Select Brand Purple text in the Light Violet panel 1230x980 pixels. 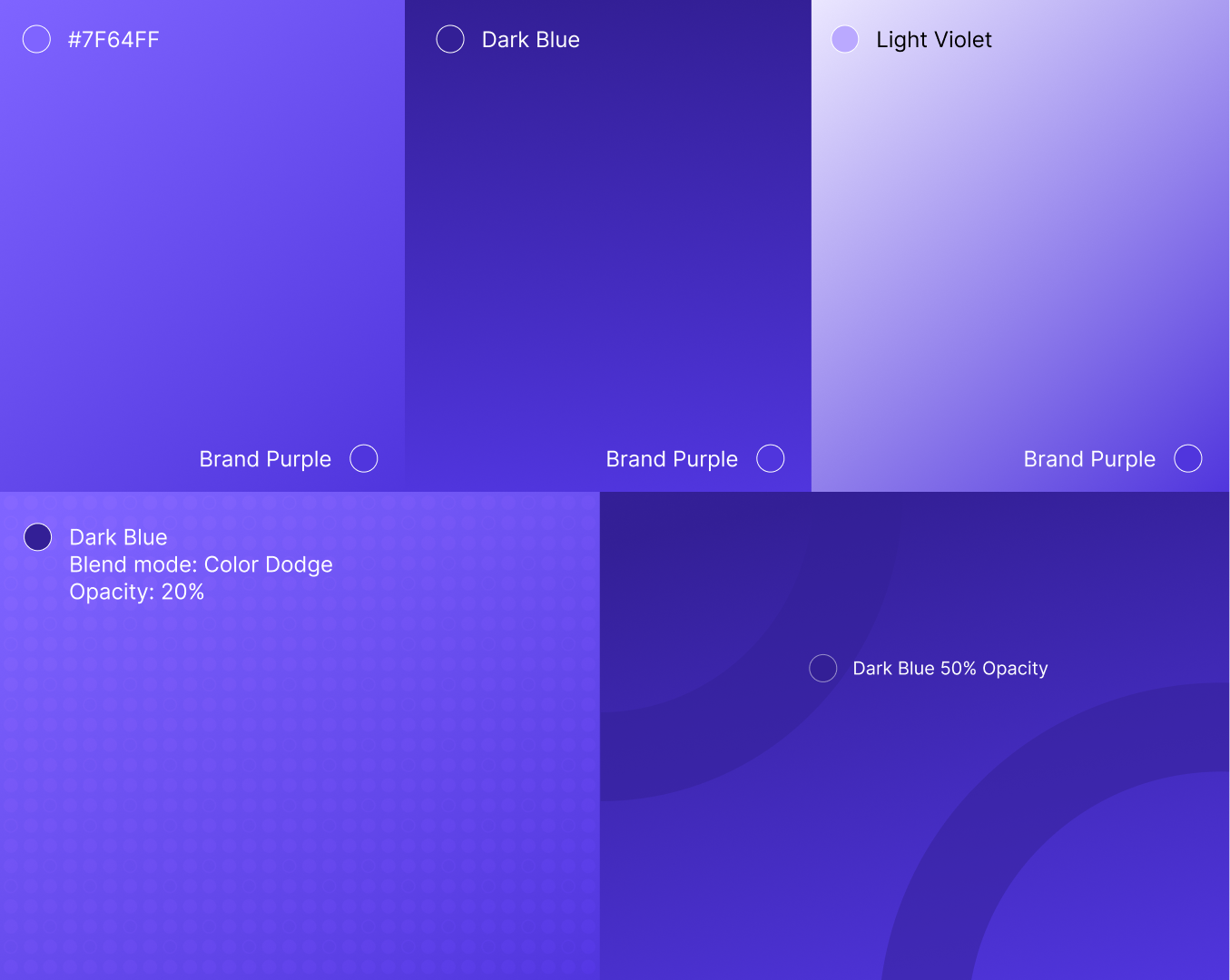(x=1089, y=459)
